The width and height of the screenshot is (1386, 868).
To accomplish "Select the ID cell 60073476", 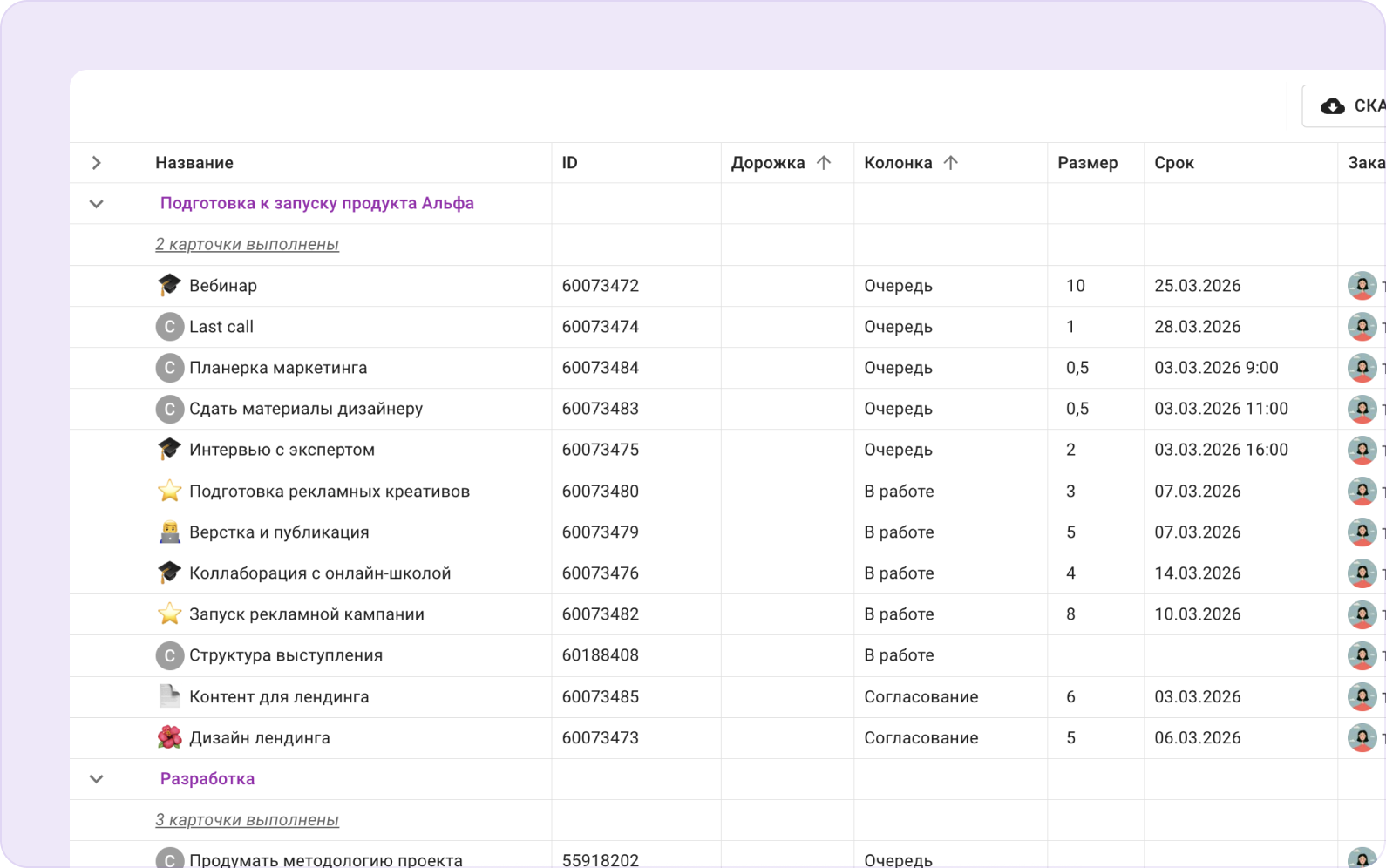I will (600, 573).
